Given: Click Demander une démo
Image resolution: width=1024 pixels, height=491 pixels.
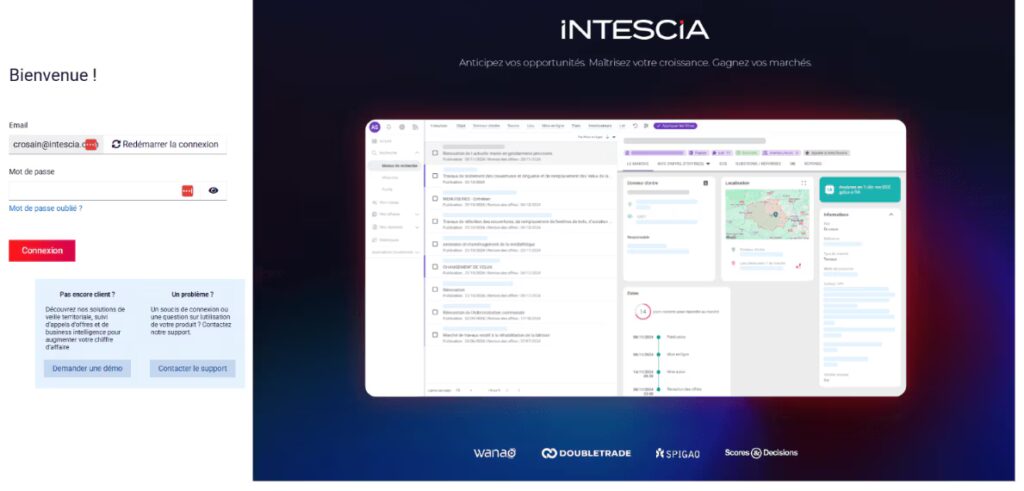Looking at the screenshot, I should tap(87, 368).
